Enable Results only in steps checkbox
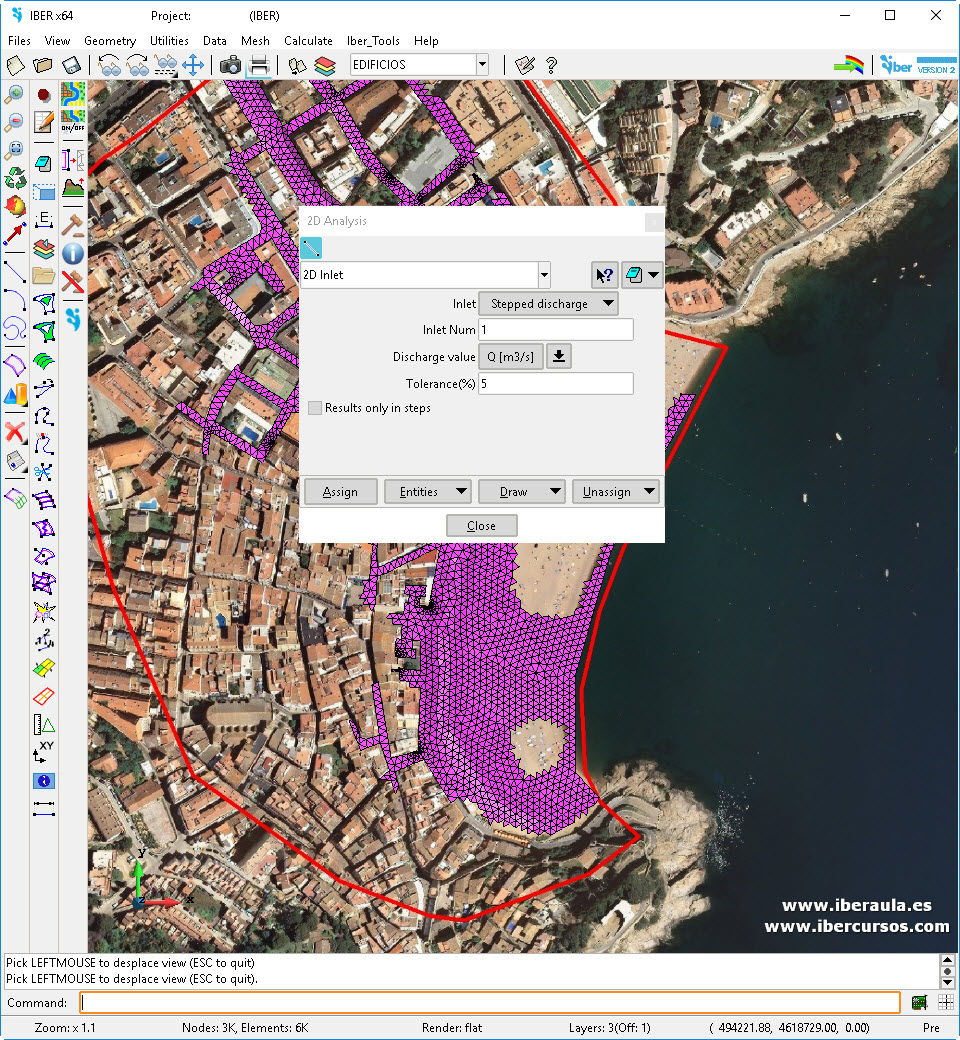The image size is (960, 1040). tap(315, 408)
